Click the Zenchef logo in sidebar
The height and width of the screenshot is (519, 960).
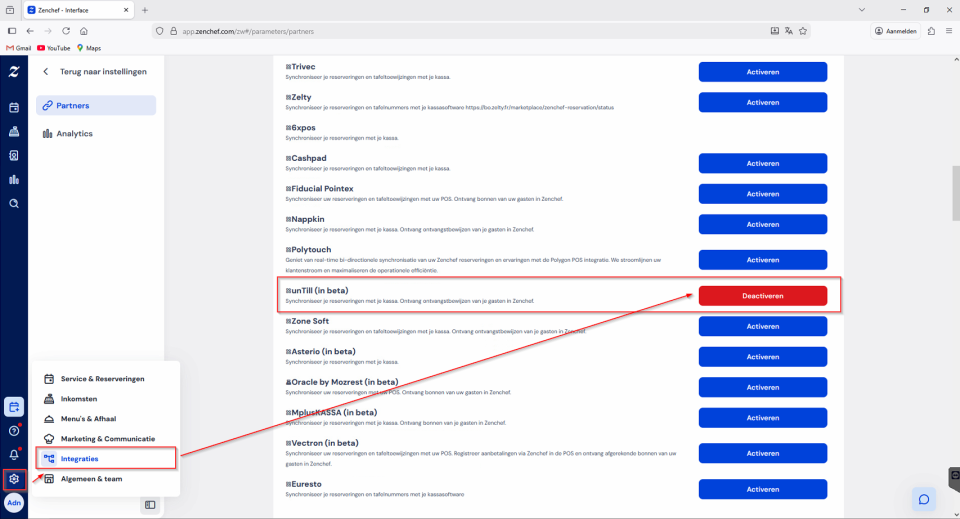(x=13, y=72)
